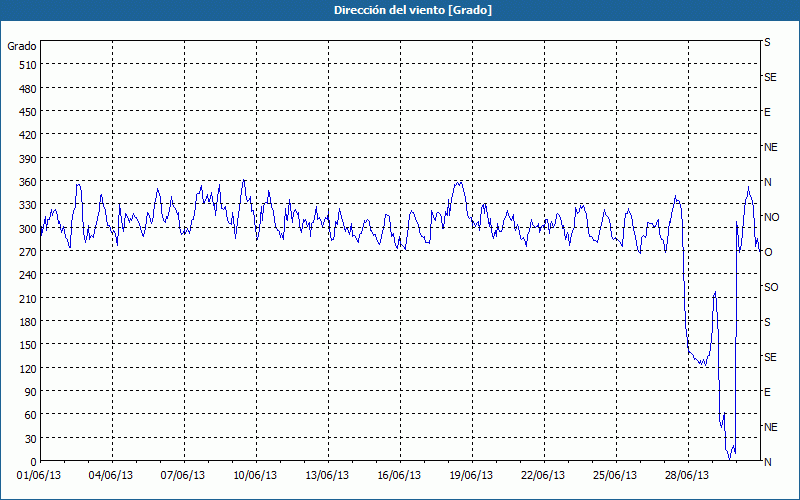Select the 'Grado' axis unit label
Viewport: 800px width, 500px height.
pyautogui.click(x=22, y=46)
